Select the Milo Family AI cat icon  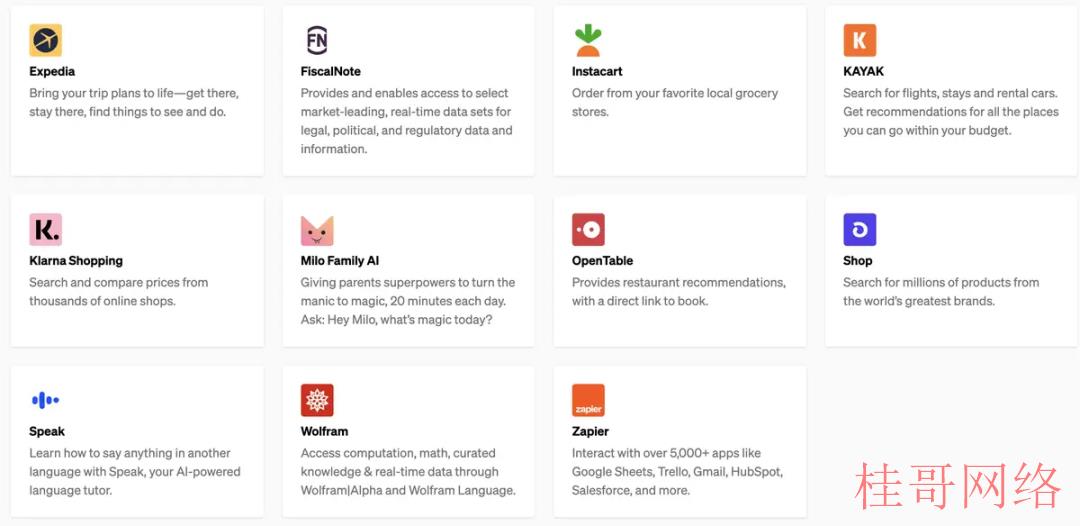click(x=317, y=230)
